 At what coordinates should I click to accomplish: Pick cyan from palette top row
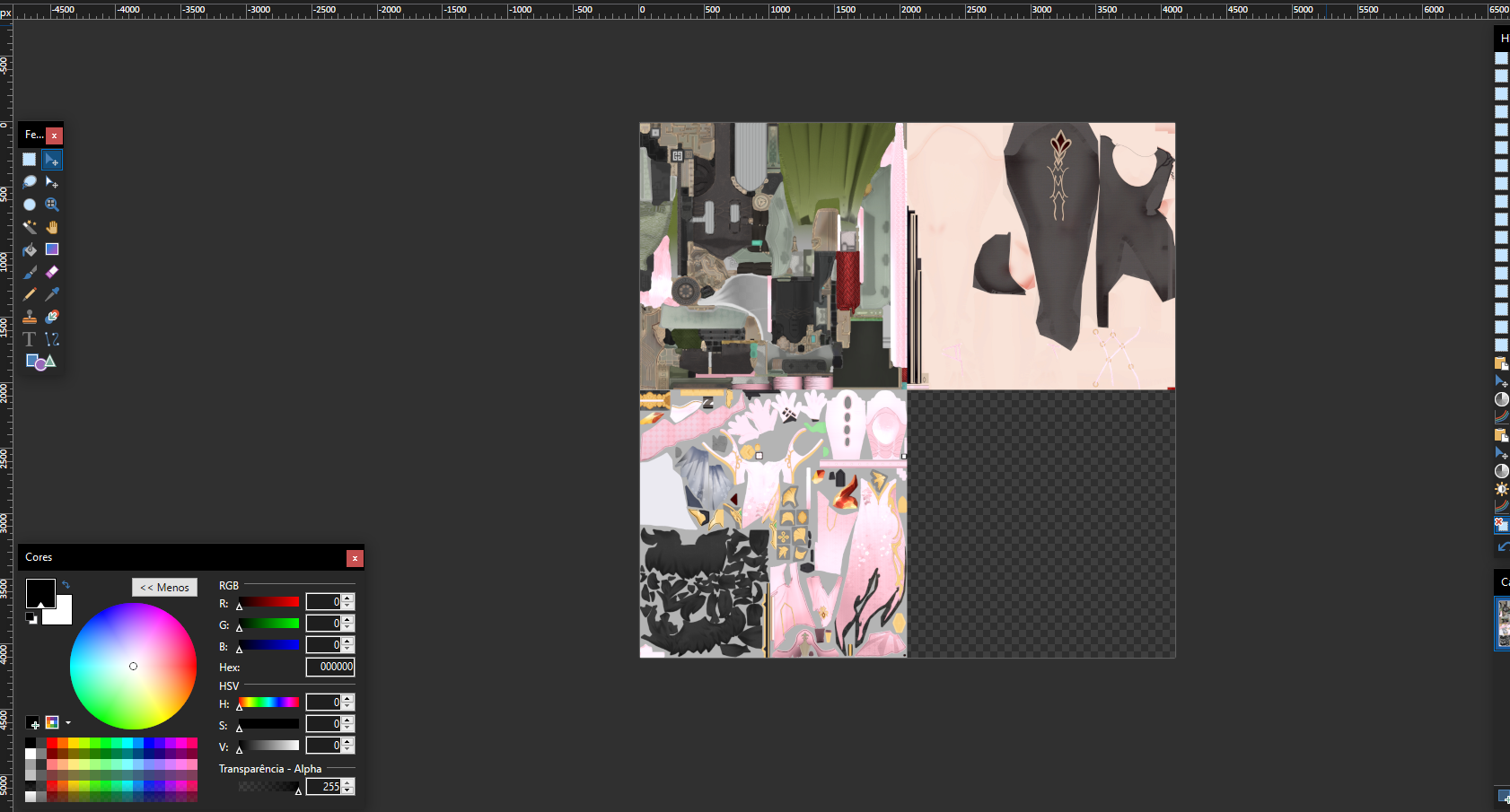click(127, 743)
